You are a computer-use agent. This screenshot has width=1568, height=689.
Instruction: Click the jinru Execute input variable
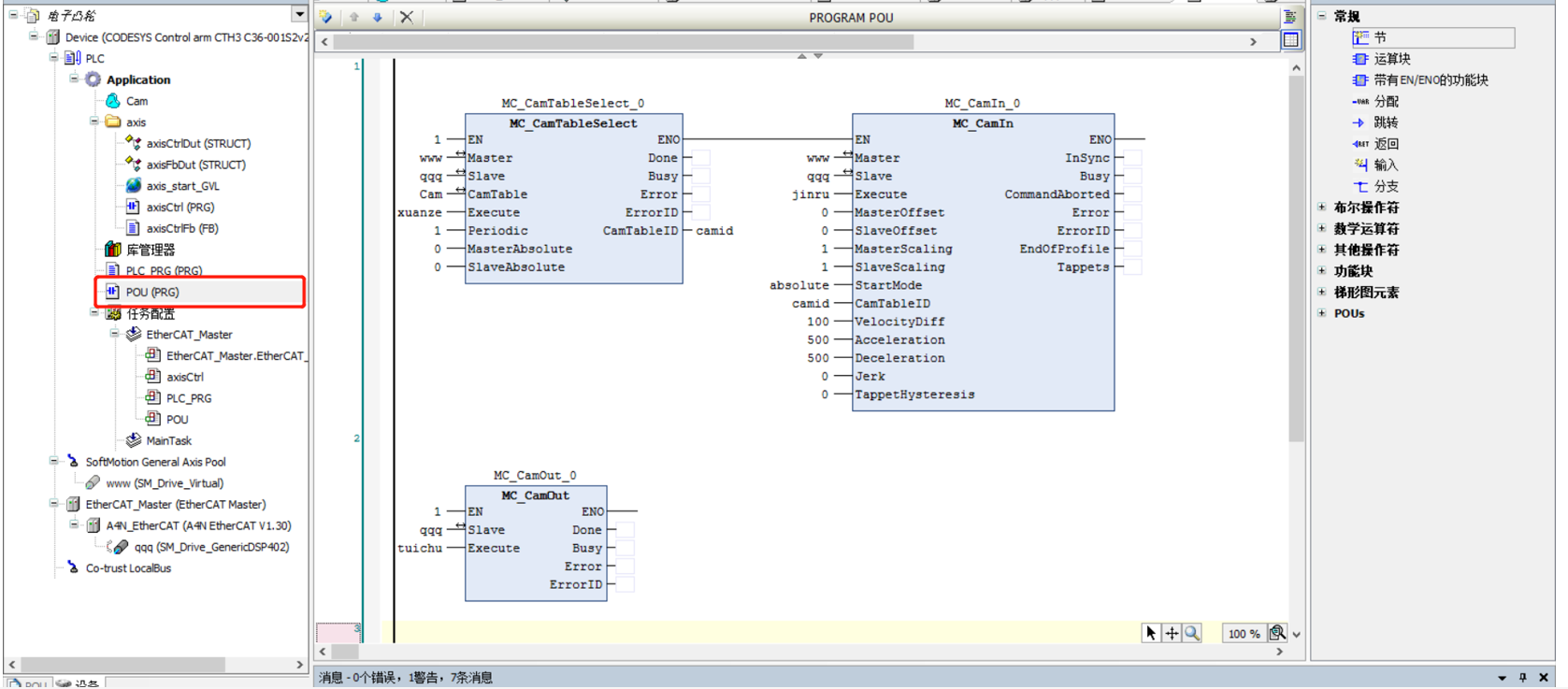[811, 194]
